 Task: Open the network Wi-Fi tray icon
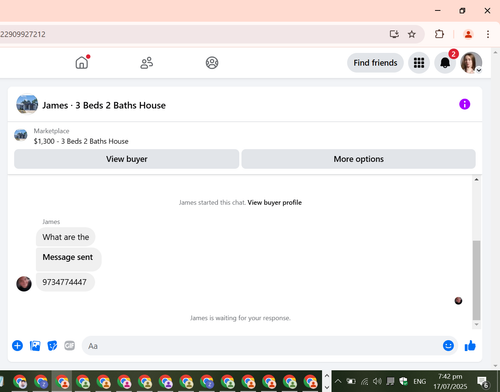tap(365, 381)
